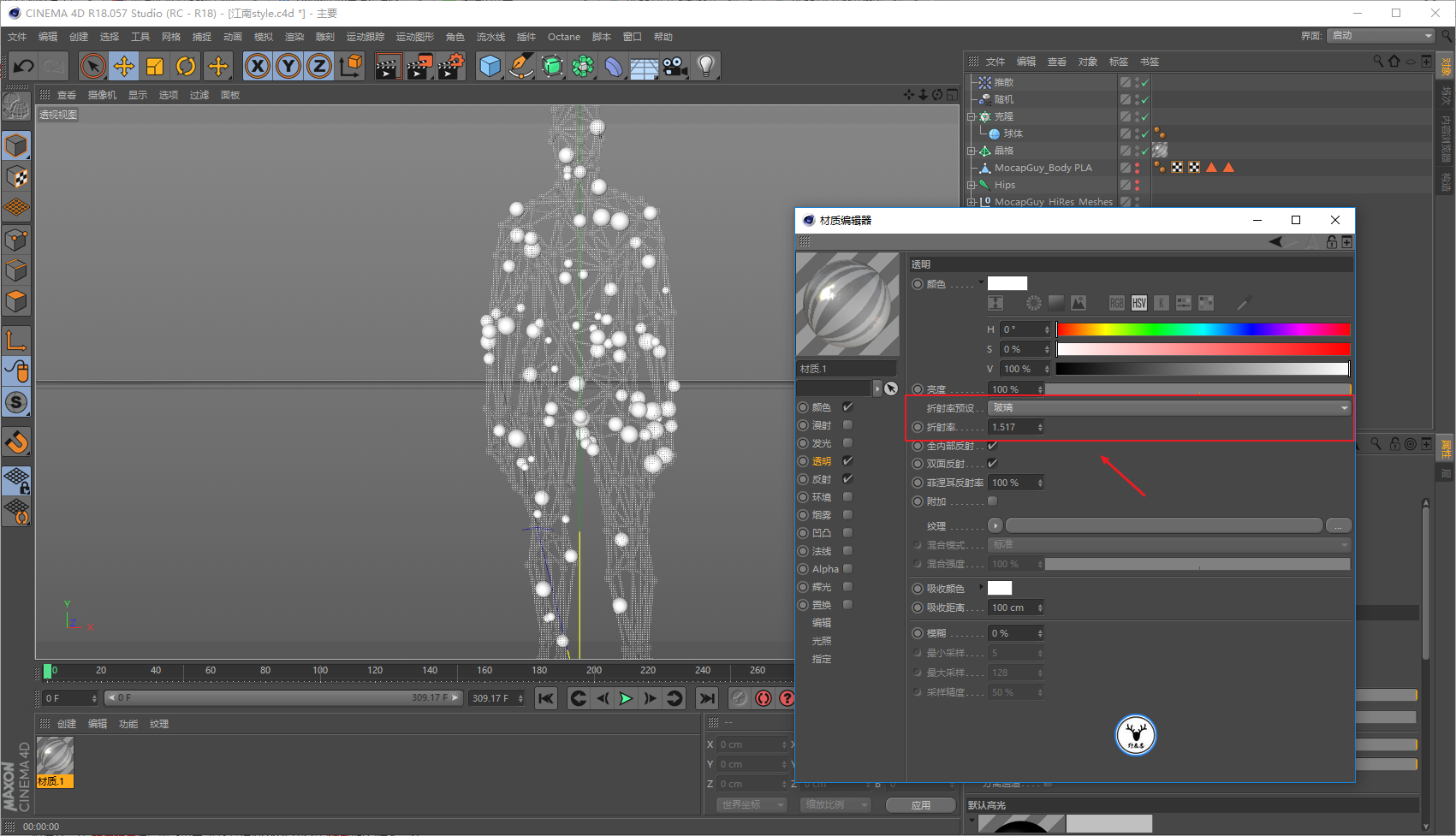
Task: Expand the 克隆 object tree node
Action: pyautogui.click(x=972, y=116)
